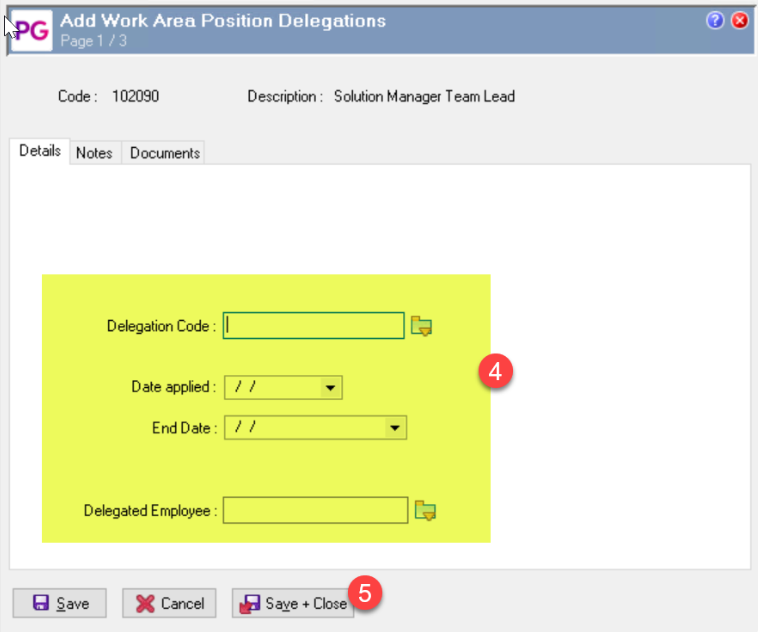Screen dimensions: 758x632
Task: Expand the Date applied dropdown arrow
Action: [332, 387]
